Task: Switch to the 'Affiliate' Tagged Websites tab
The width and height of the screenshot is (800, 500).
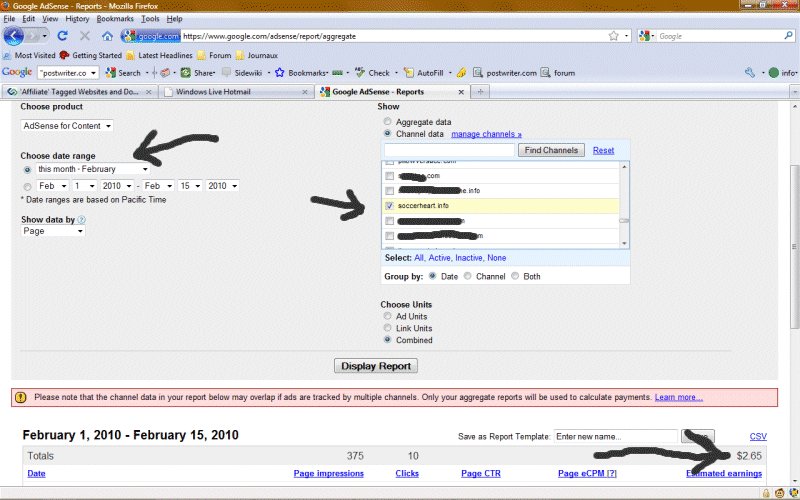Action: coord(79,92)
